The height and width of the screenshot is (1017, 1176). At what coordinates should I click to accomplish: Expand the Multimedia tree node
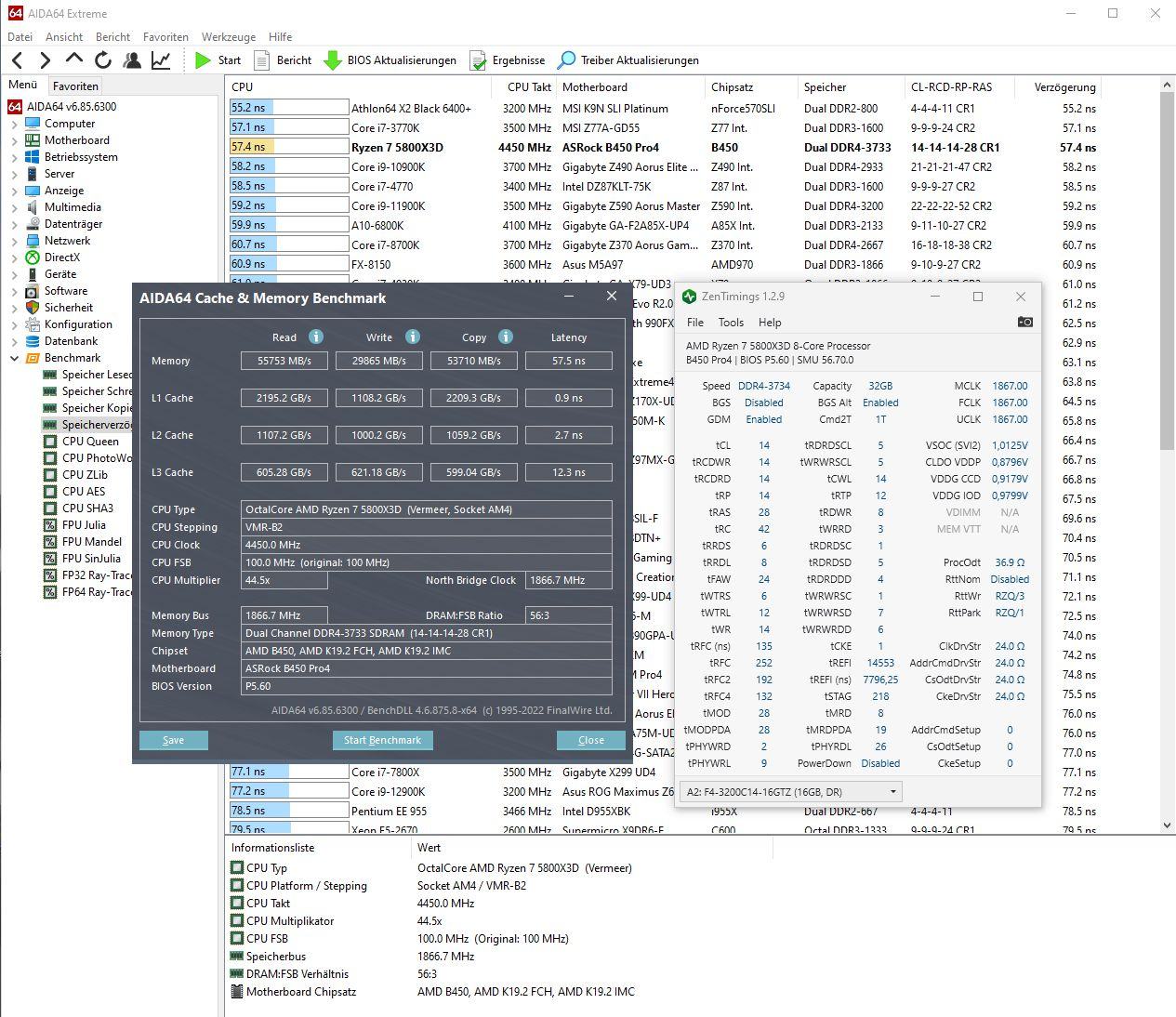[x=15, y=207]
